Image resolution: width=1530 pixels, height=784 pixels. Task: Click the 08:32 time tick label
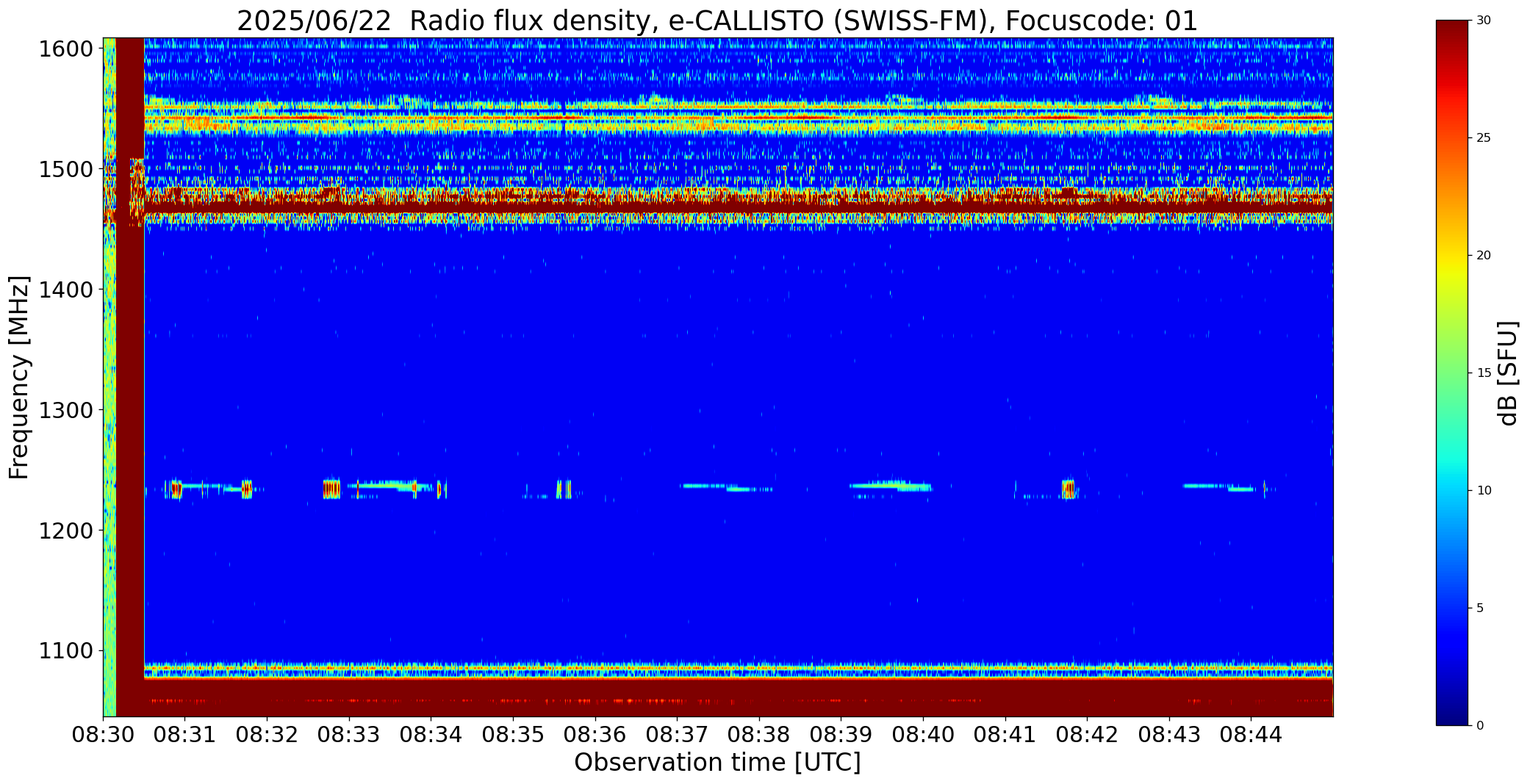click(x=267, y=734)
